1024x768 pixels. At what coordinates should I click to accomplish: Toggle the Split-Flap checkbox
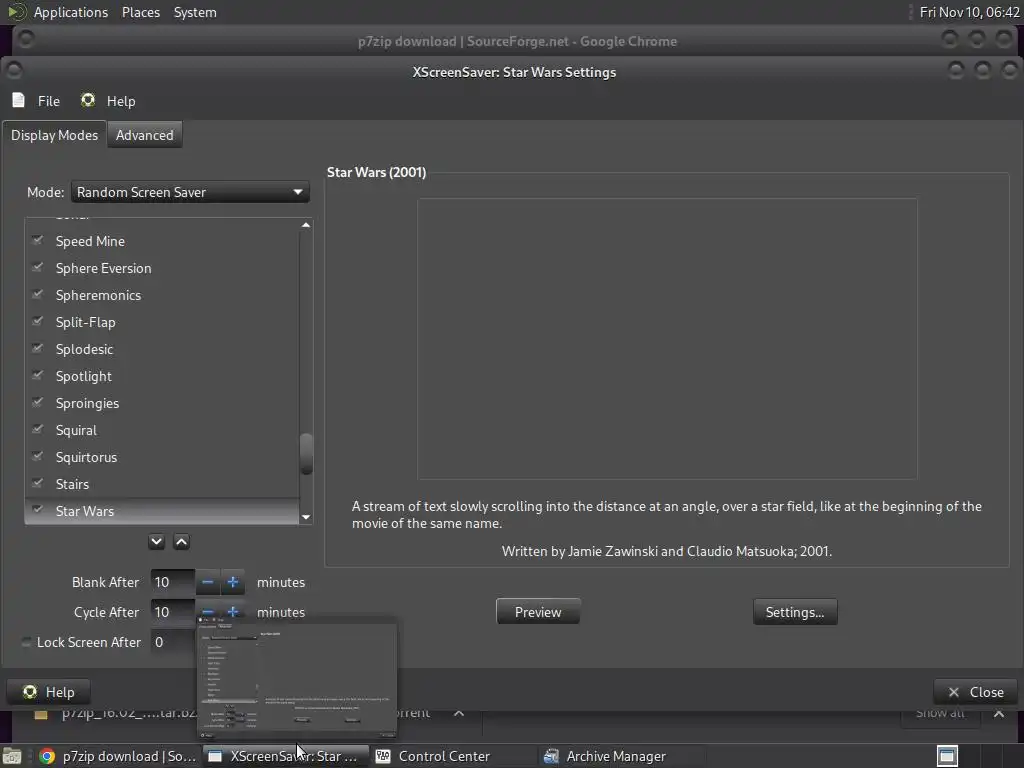pyautogui.click(x=37, y=321)
